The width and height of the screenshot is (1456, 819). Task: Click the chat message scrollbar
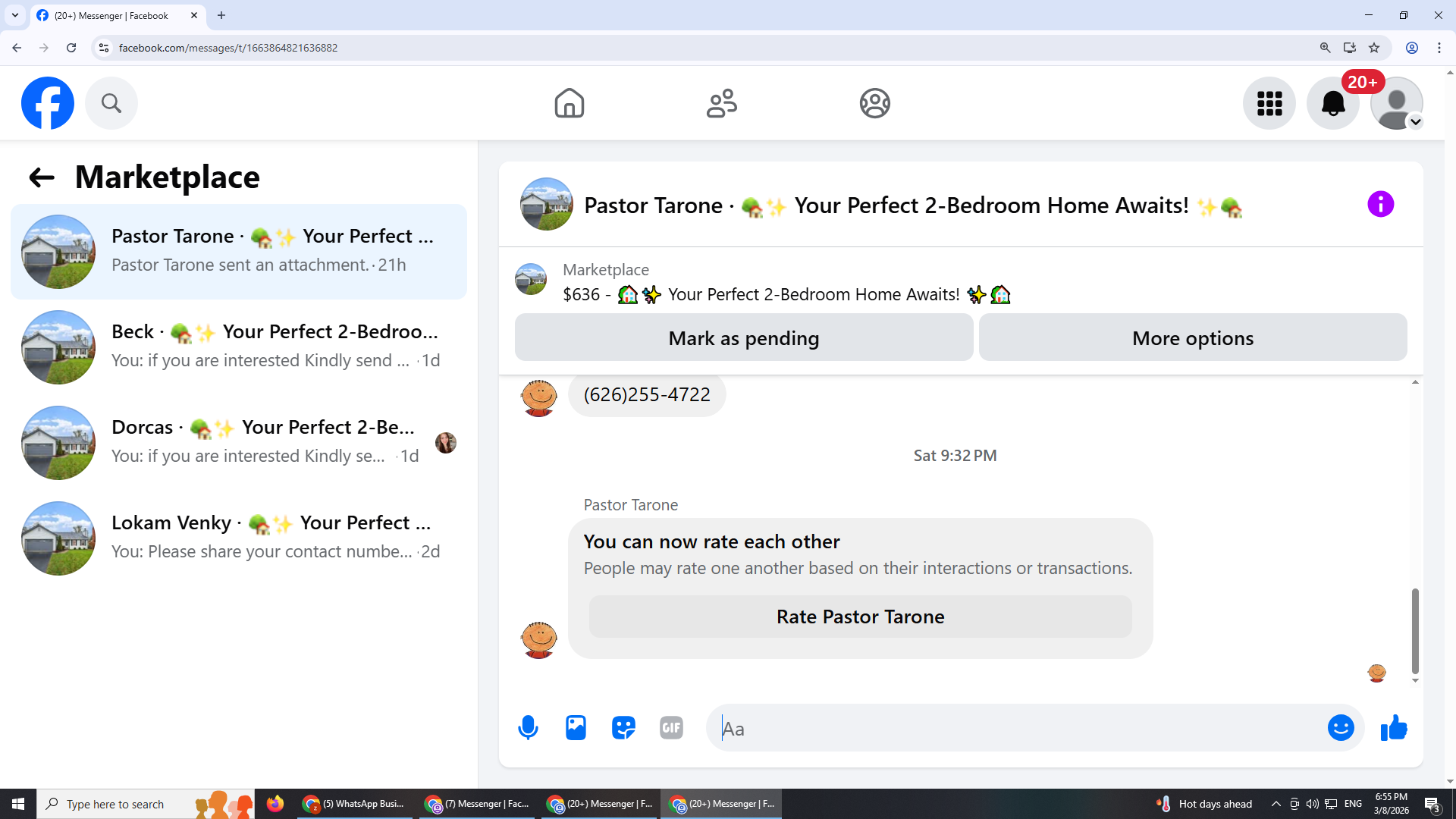click(x=1415, y=629)
